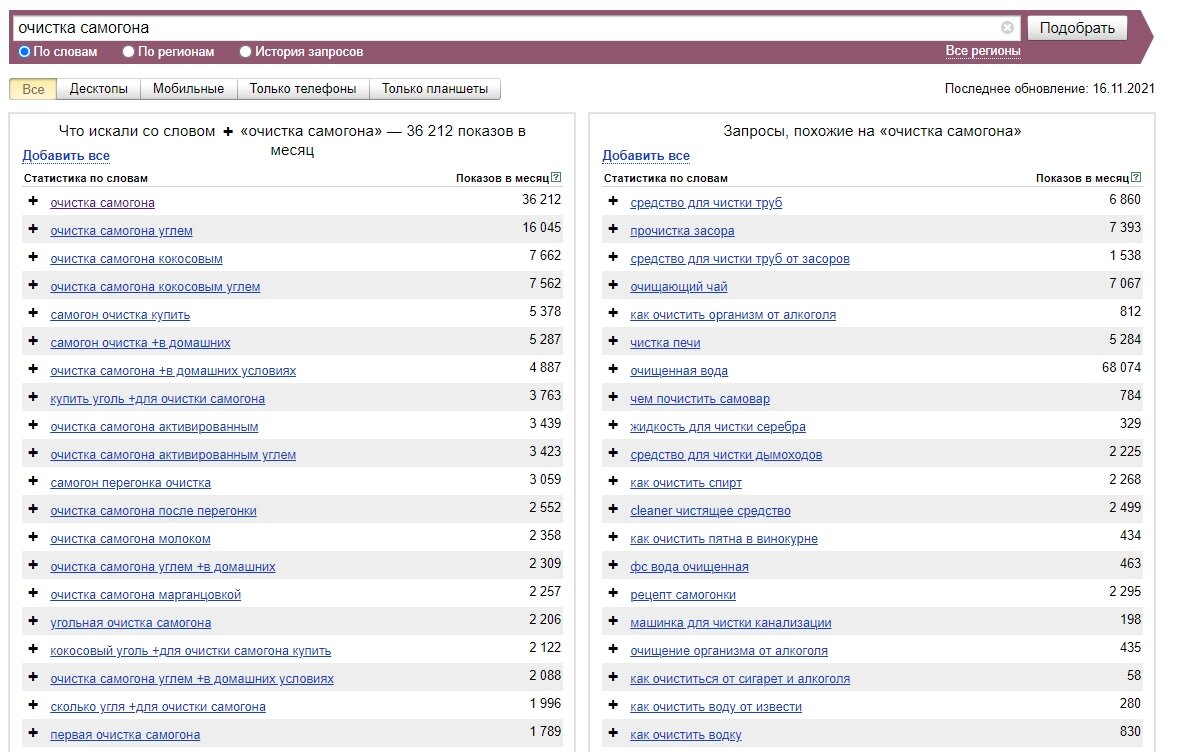1183x752 pixels.
Task: Add 'прочистка засора' via its plus icon
Action: point(613,229)
